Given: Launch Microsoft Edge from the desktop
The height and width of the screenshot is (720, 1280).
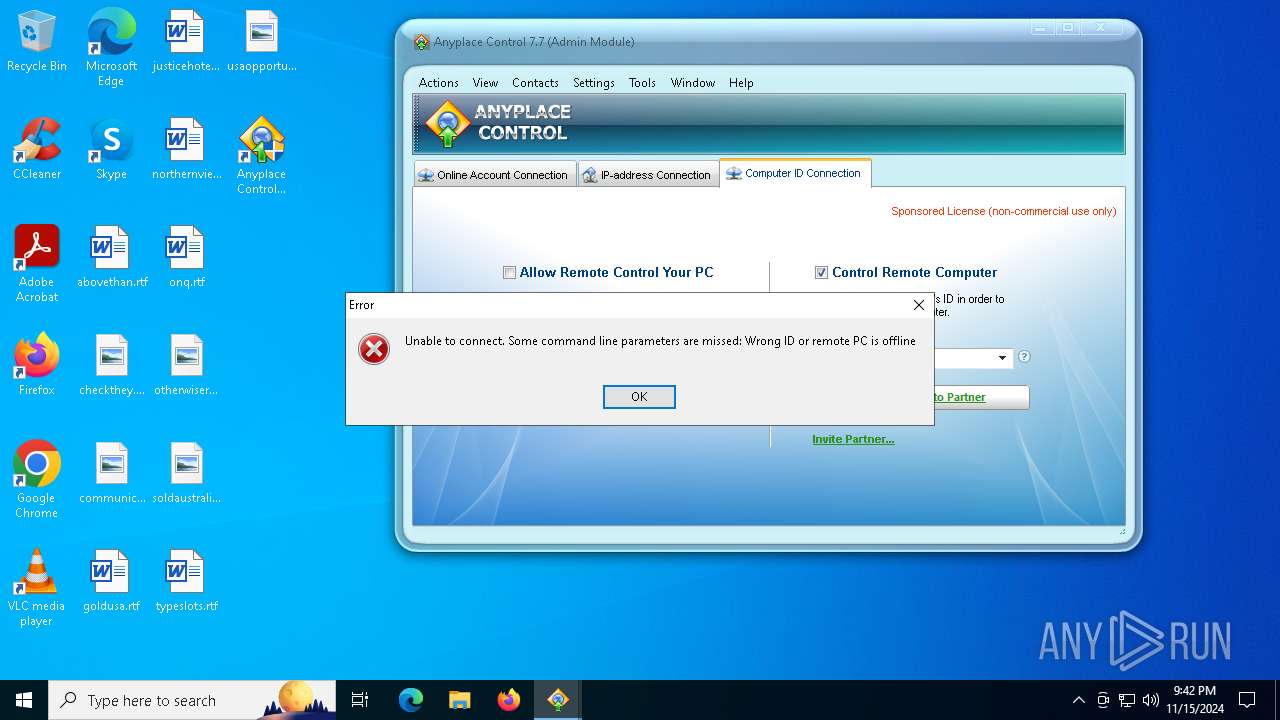Looking at the screenshot, I should [111, 48].
